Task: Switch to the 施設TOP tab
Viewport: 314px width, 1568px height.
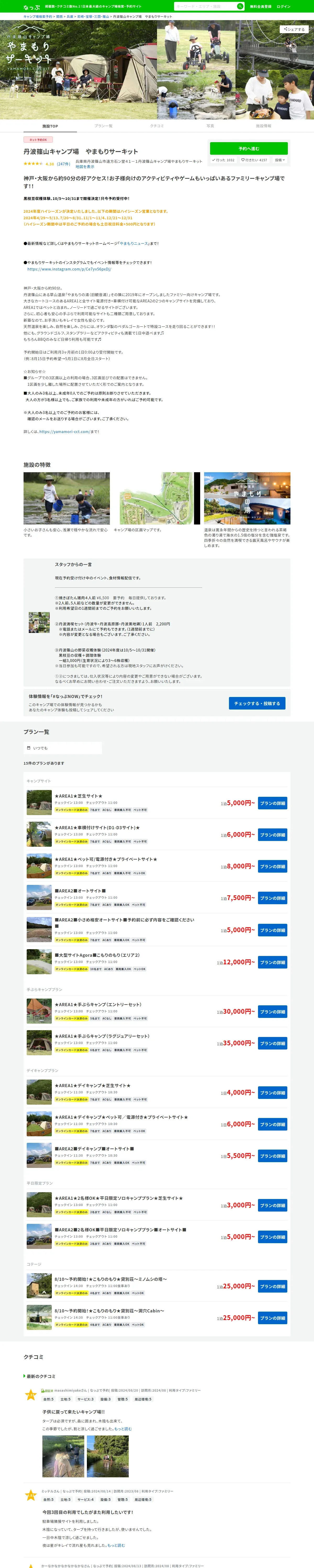Action: (x=50, y=126)
